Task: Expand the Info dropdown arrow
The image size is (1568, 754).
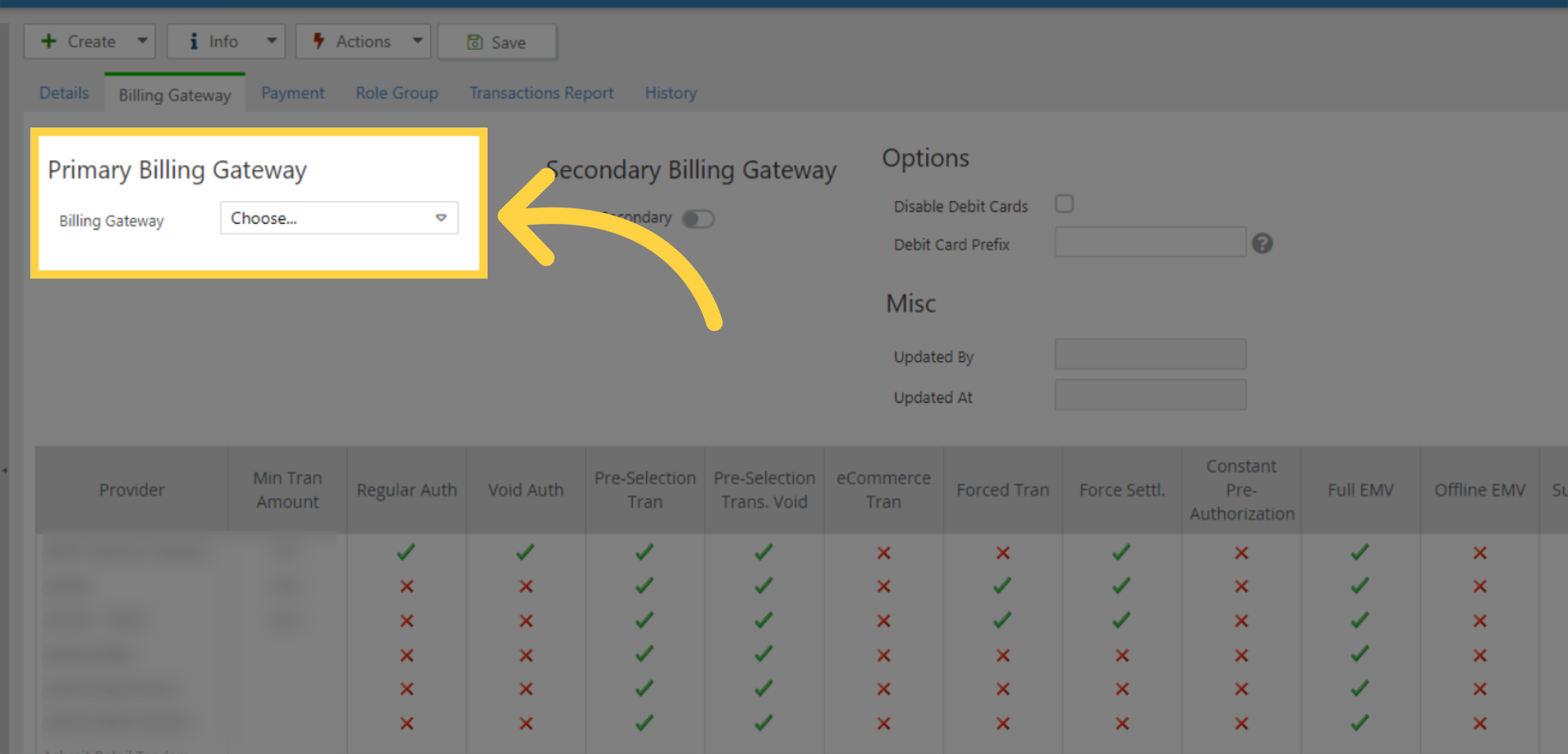Action: [272, 41]
